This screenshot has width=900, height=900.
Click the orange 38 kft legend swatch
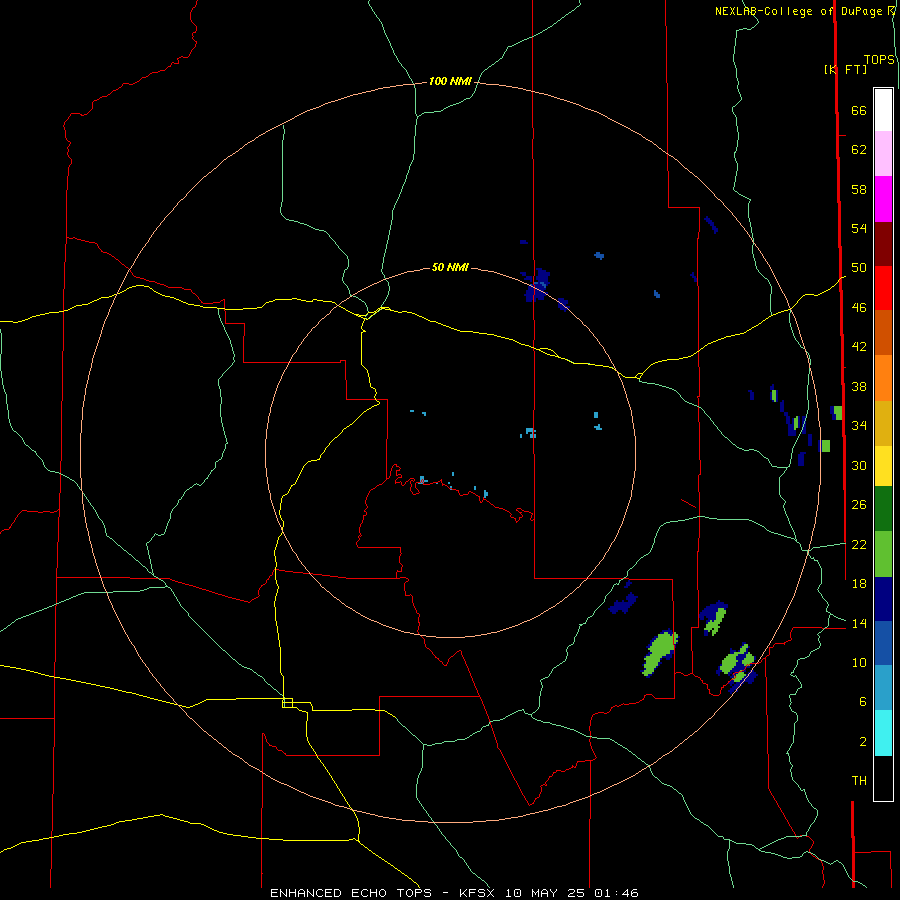click(883, 377)
